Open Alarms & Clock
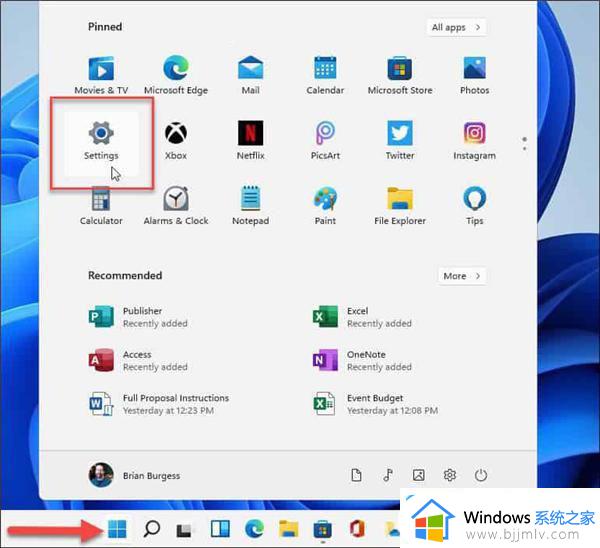This screenshot has height=548, width=600. pyautogui.click(x=176, y=204)
